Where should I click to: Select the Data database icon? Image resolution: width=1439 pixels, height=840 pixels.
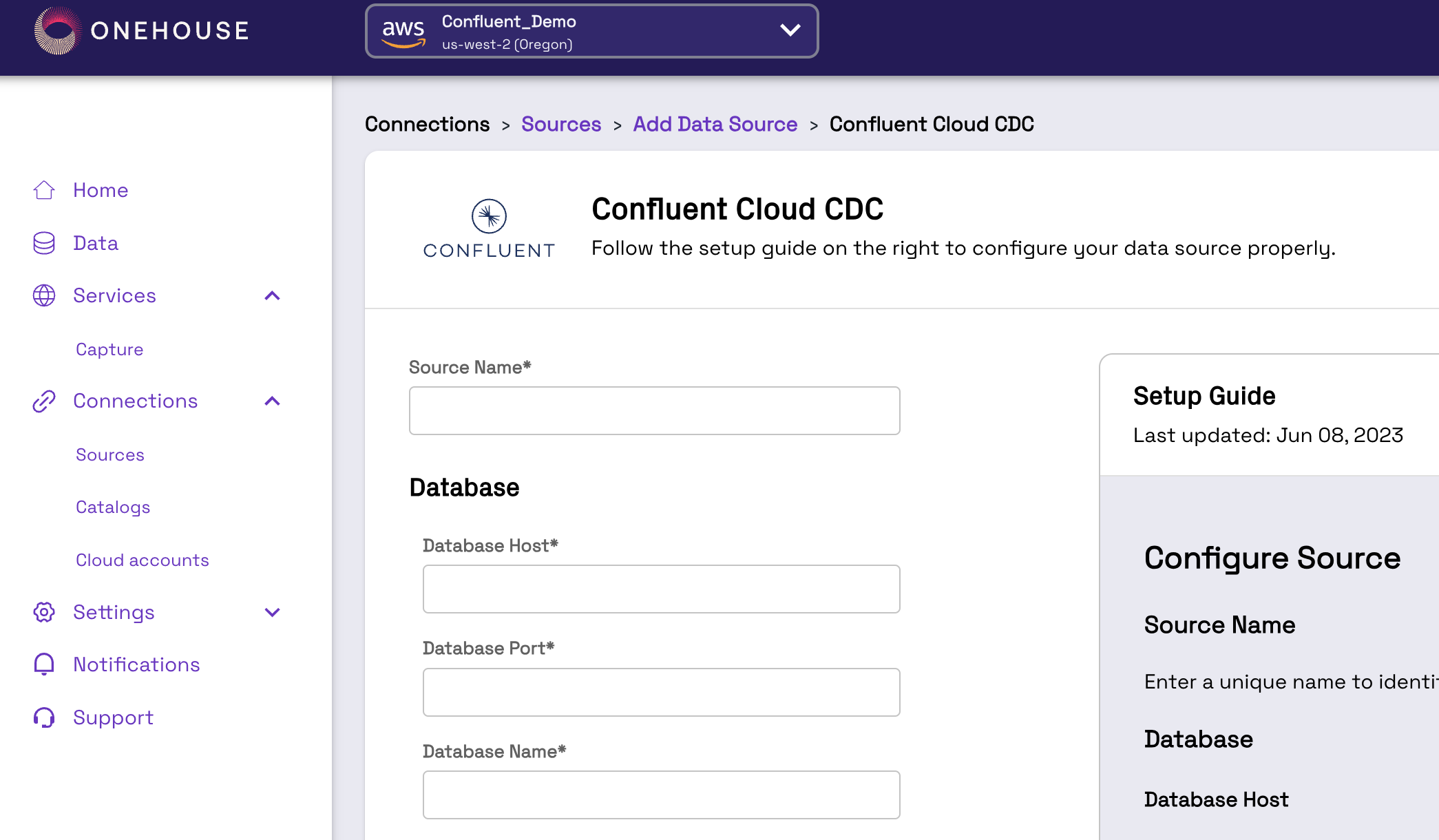[x=44, y=243]
